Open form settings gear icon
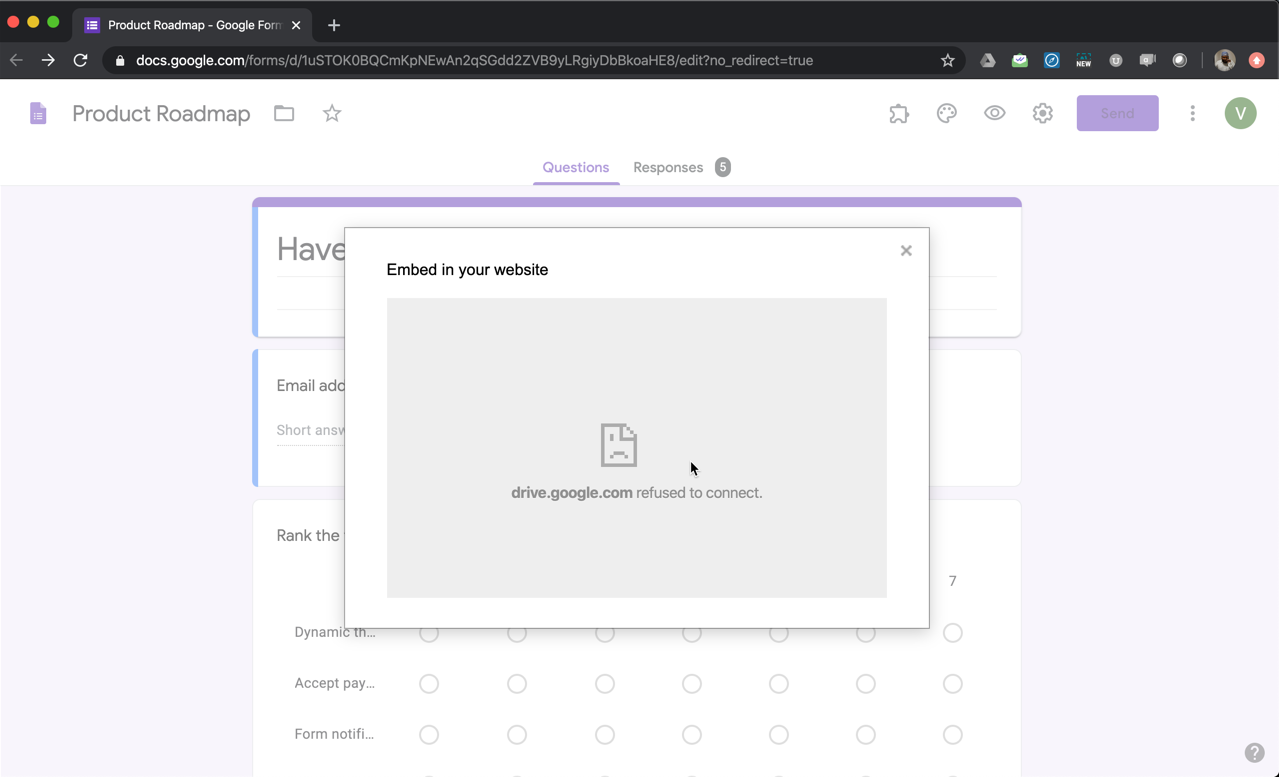The width and height of the screenshot is (1279, 777). (x=1043, y=114)
